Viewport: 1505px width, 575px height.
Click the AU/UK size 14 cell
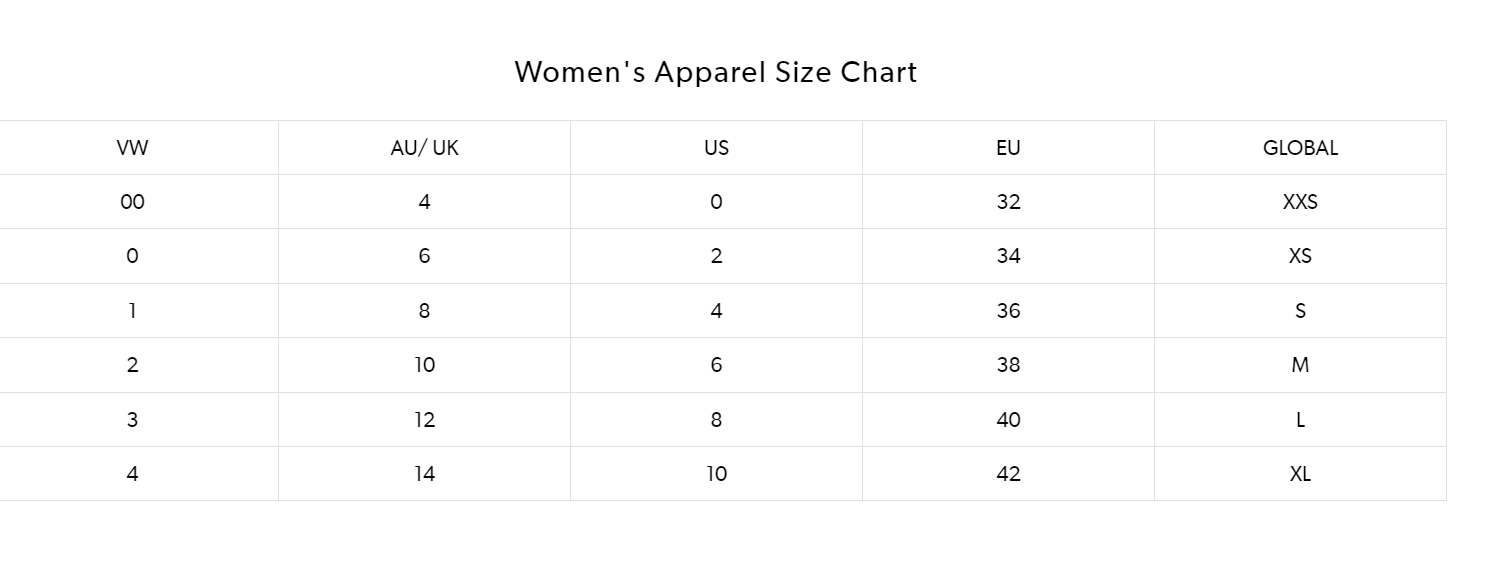[x=424, y=474]
